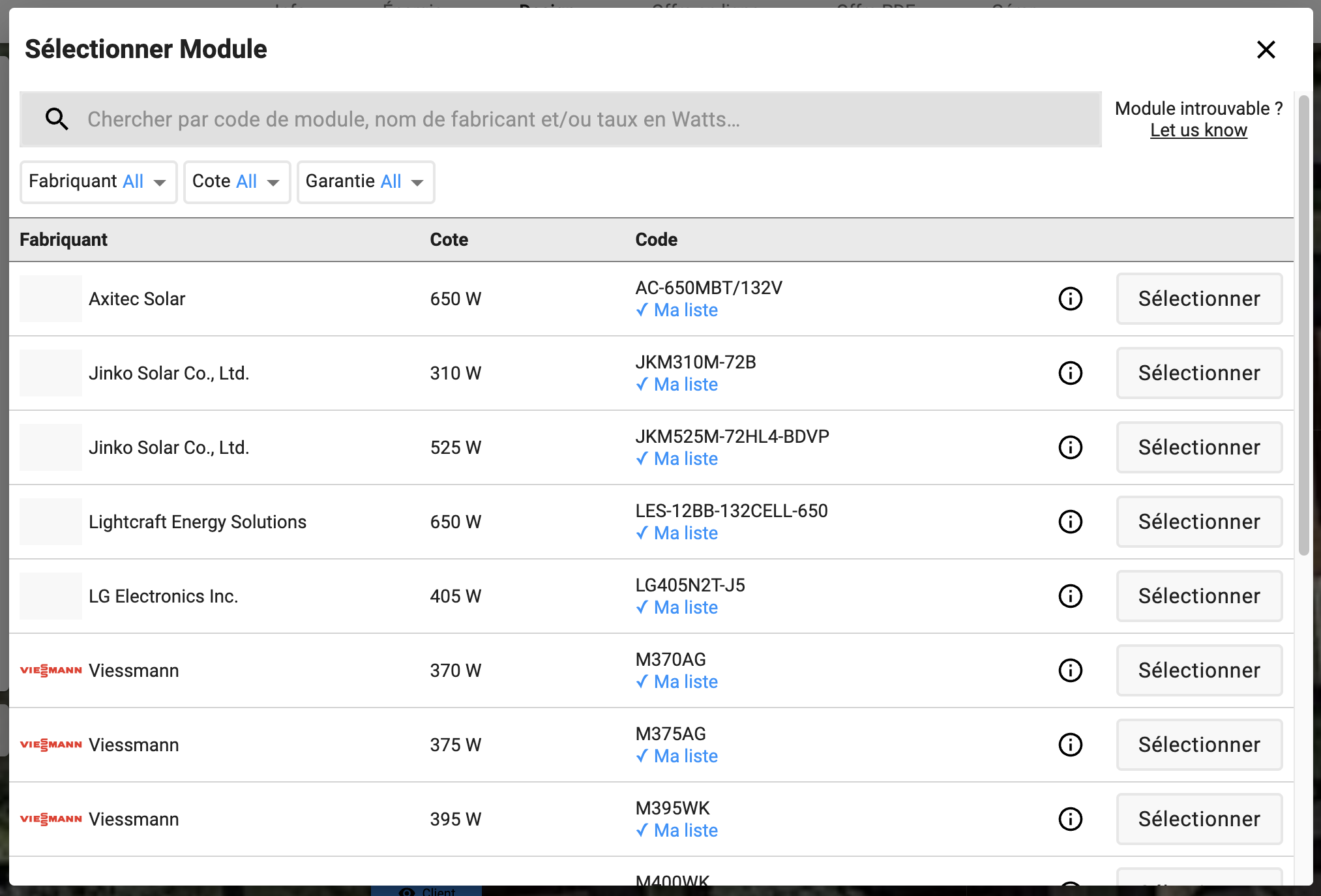The image size is (1321, 896).
Task: Show info for JKM525M-72HL4-BDVP module
Action: pyautogui.click(x=1070, y=447)
